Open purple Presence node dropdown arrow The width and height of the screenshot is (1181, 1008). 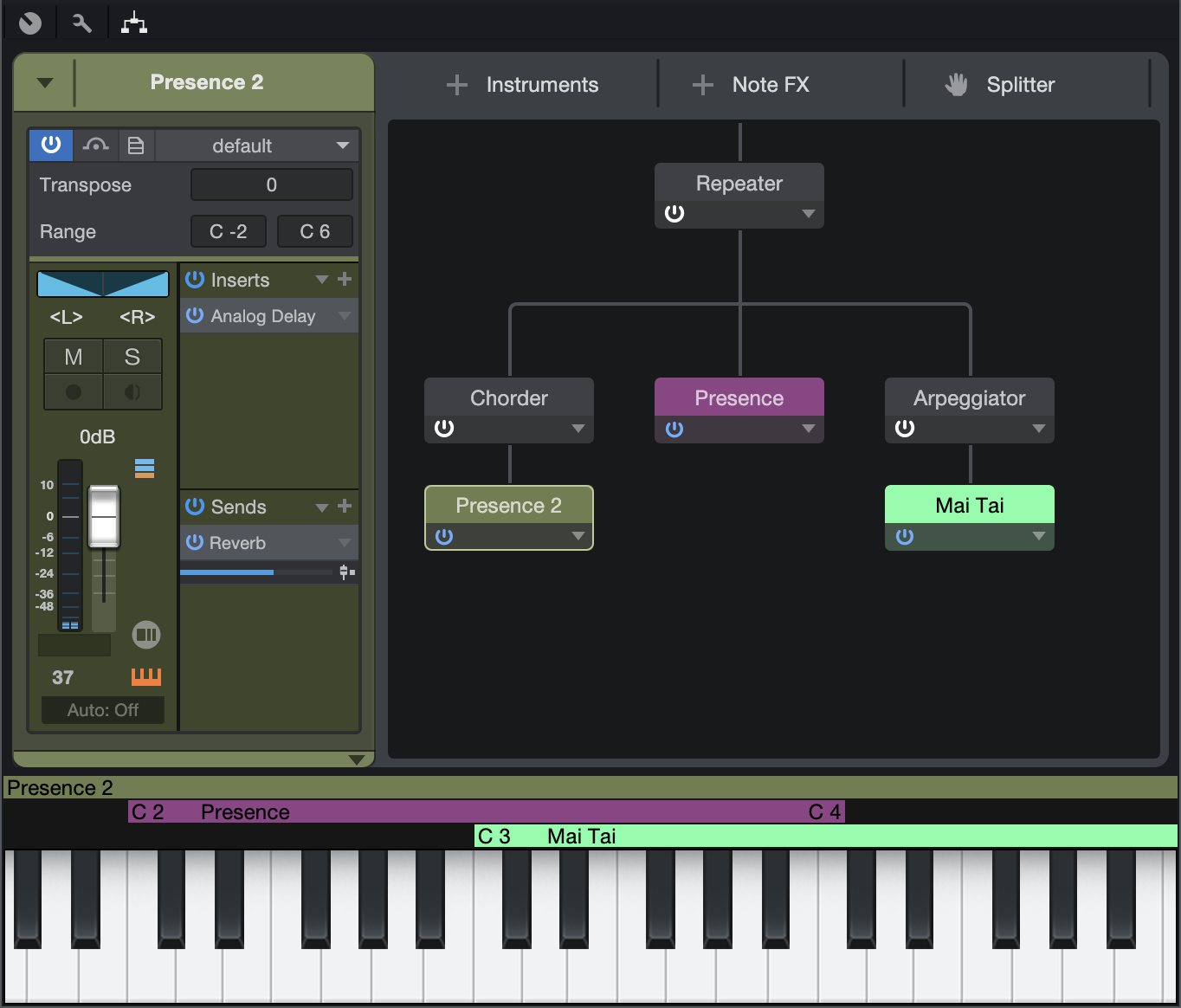(809, 429)
